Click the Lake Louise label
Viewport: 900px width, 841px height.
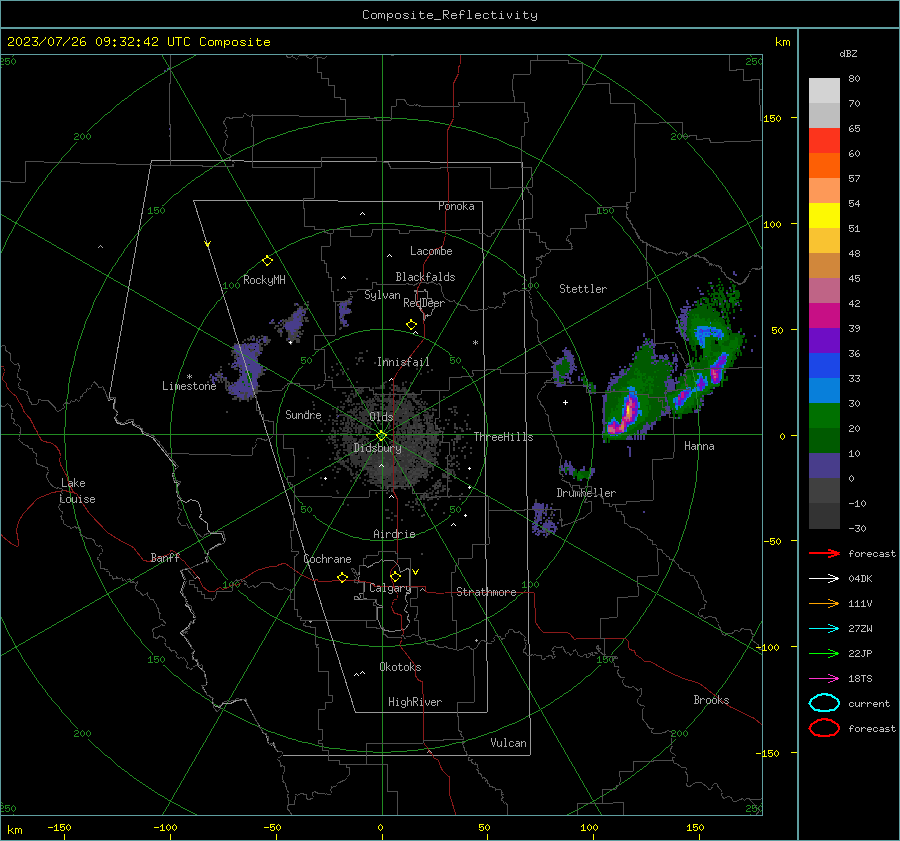point(77,491)
